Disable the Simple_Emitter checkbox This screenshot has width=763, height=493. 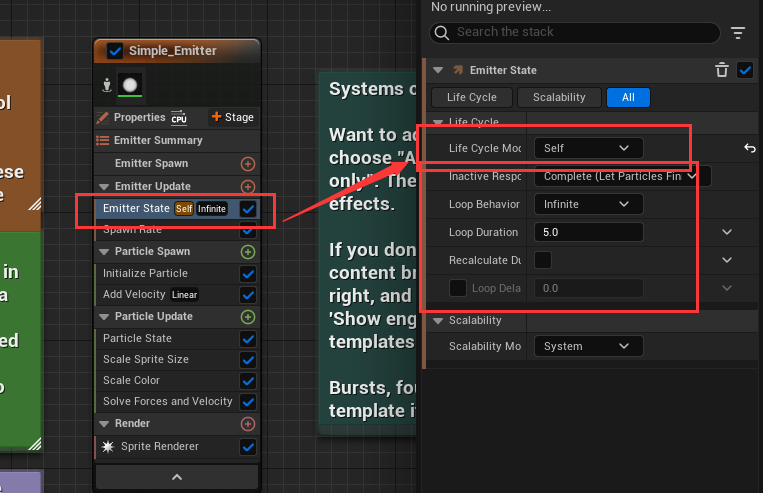(115, 51)
